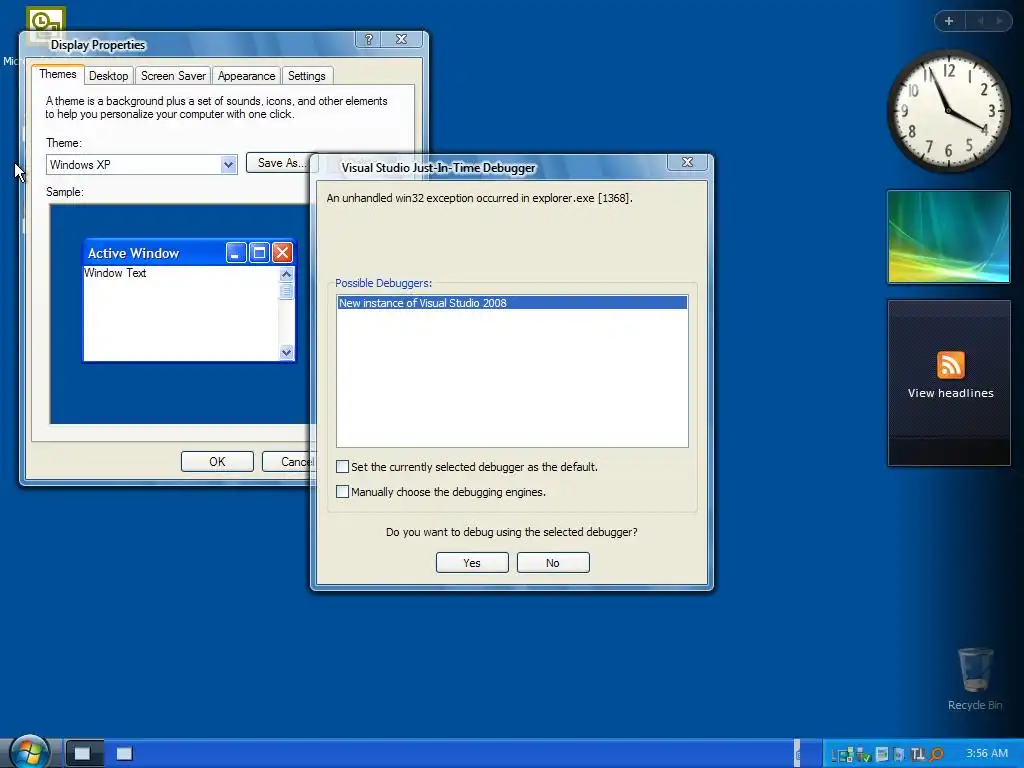Add a gadget with sidebar plus button

(949, 22)
